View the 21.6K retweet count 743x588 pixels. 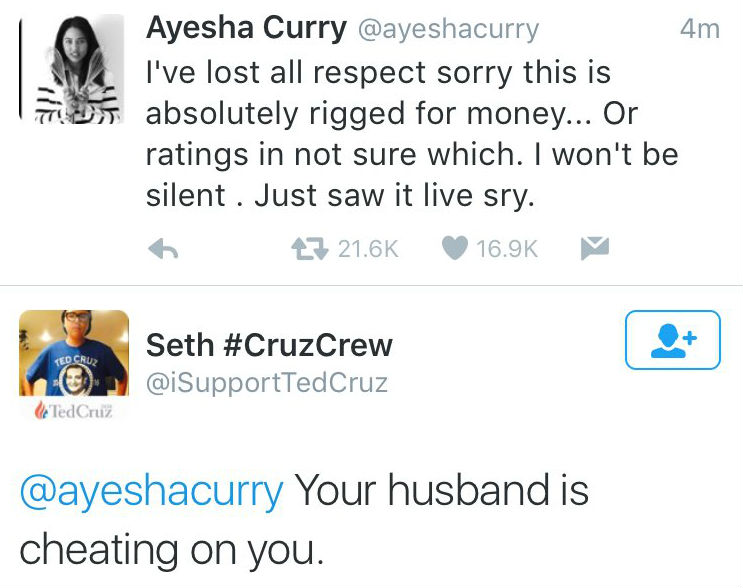367,249
